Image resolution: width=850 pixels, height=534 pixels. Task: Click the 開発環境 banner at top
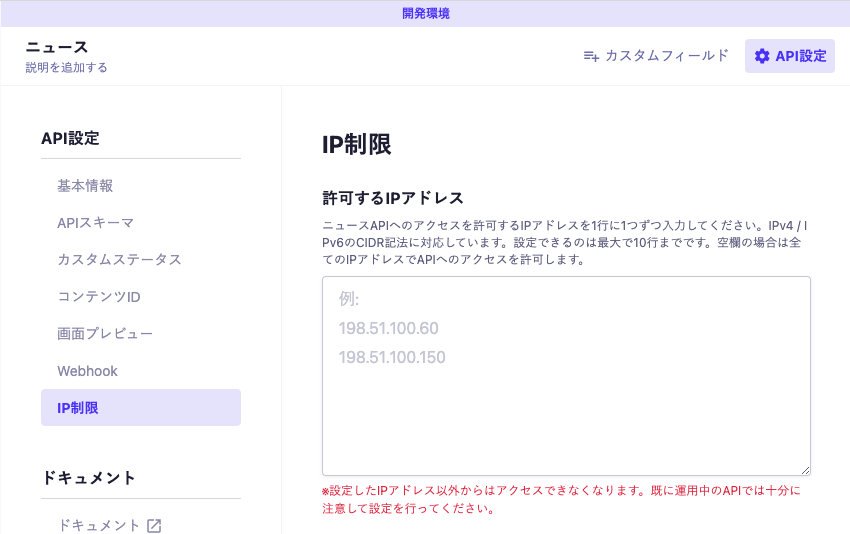[425, 13]
